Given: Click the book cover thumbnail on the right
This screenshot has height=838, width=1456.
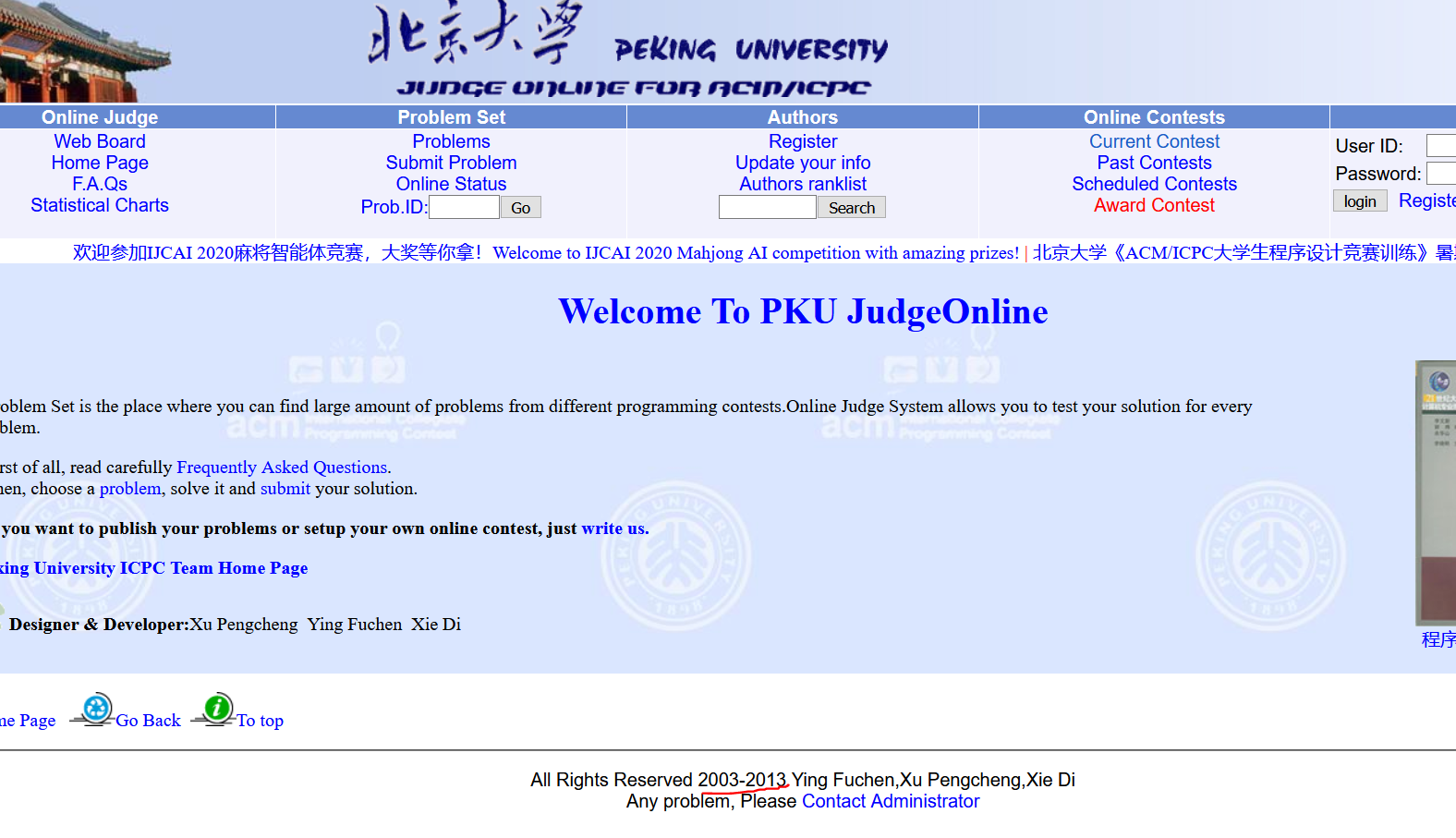Looking at the screenshot, I should pos(1436,493).
